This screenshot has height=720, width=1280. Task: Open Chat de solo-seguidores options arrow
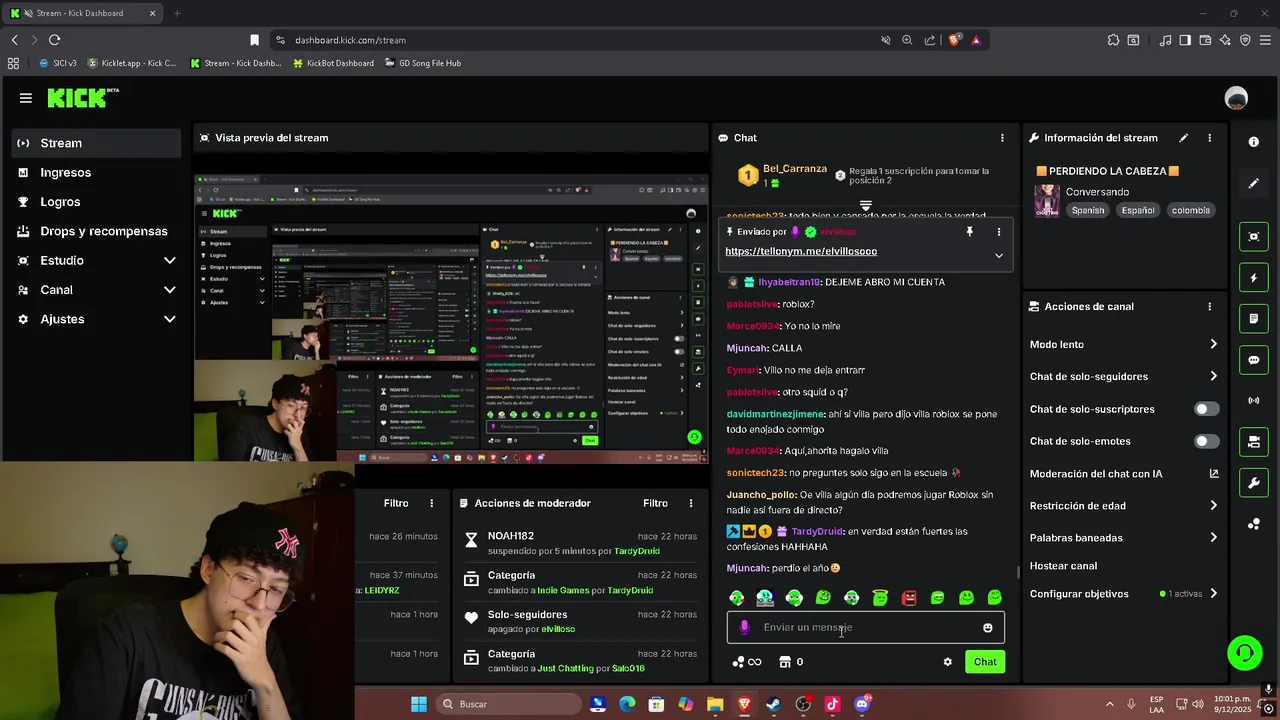click(1213, 377)
